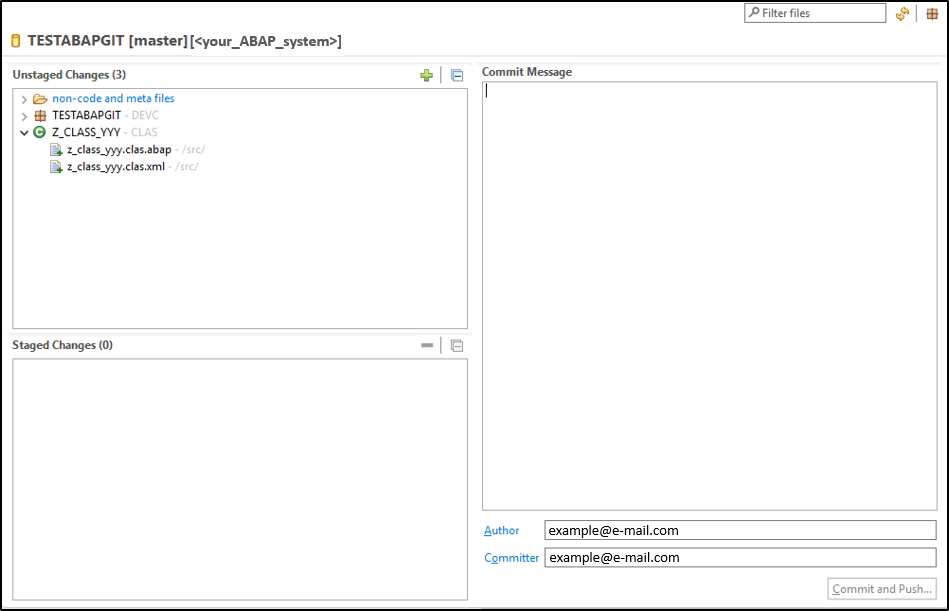Click into the Commit Message text area
This screenshot has height=611, width=949.
click(x=709, y=296)
